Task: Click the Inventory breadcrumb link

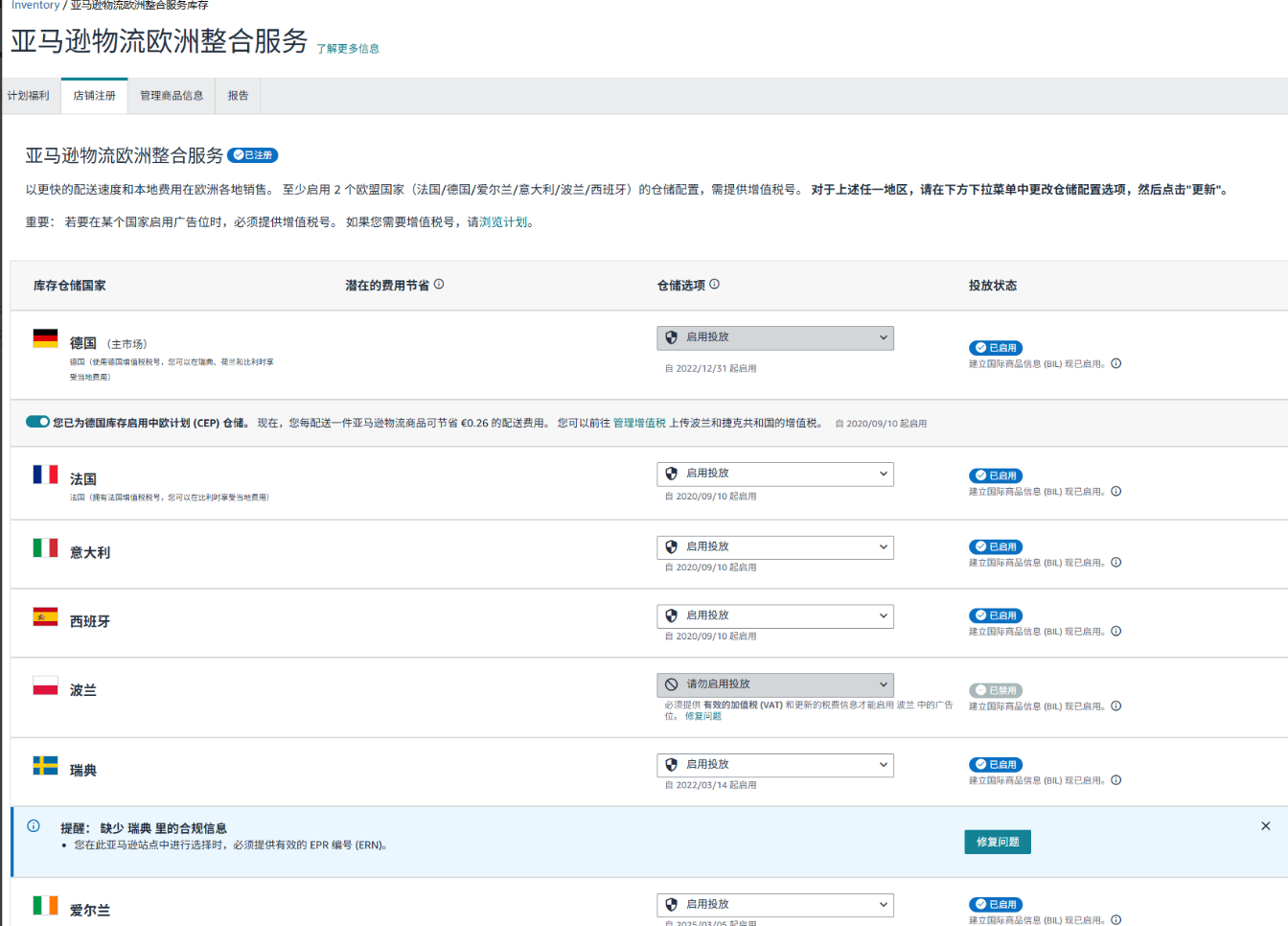Action: (35, 6)
